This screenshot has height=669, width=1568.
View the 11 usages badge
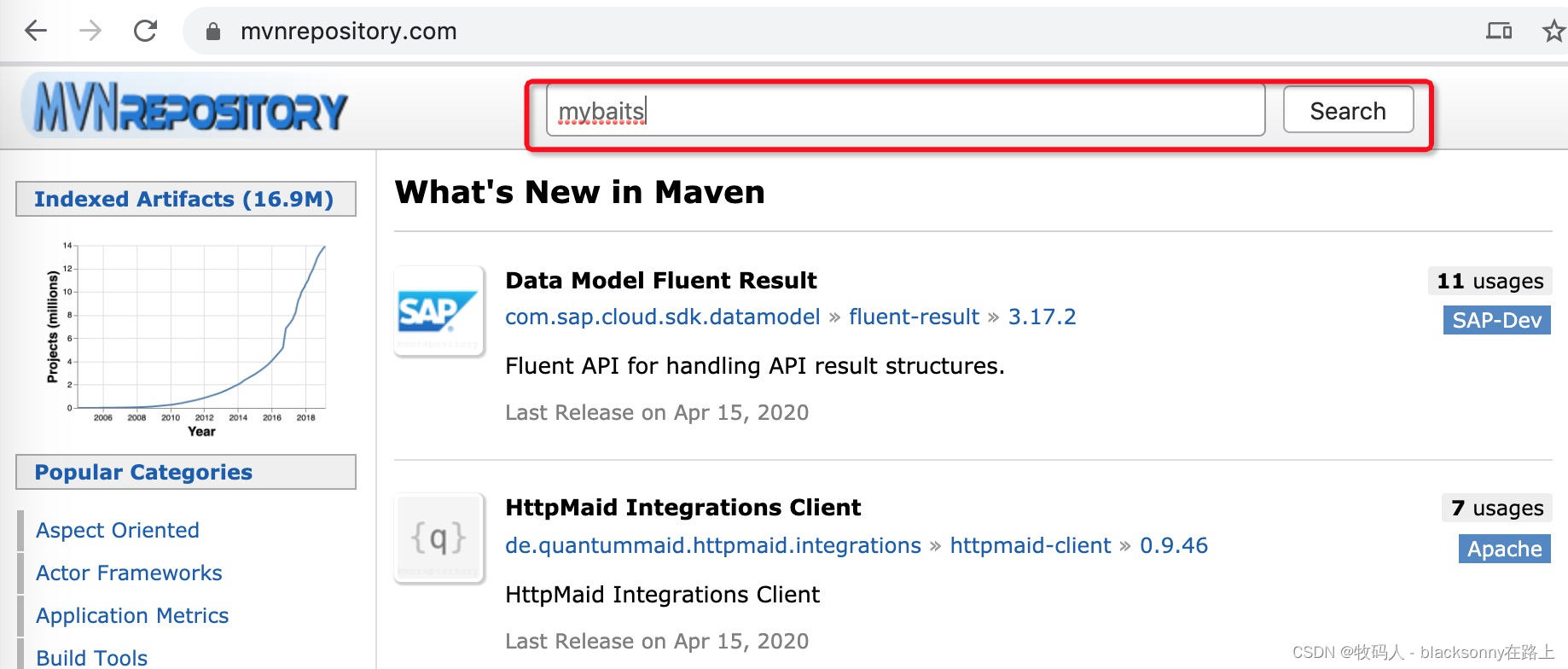[x=1490, y=281]
